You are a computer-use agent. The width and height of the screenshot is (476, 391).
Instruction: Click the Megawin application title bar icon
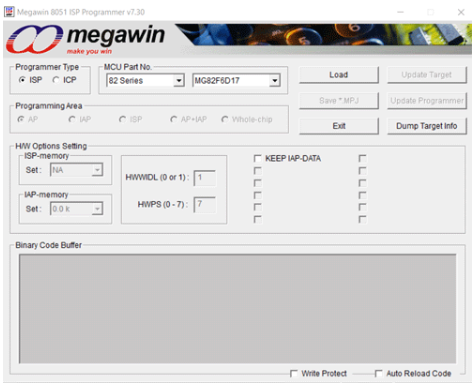coord(9,12)
